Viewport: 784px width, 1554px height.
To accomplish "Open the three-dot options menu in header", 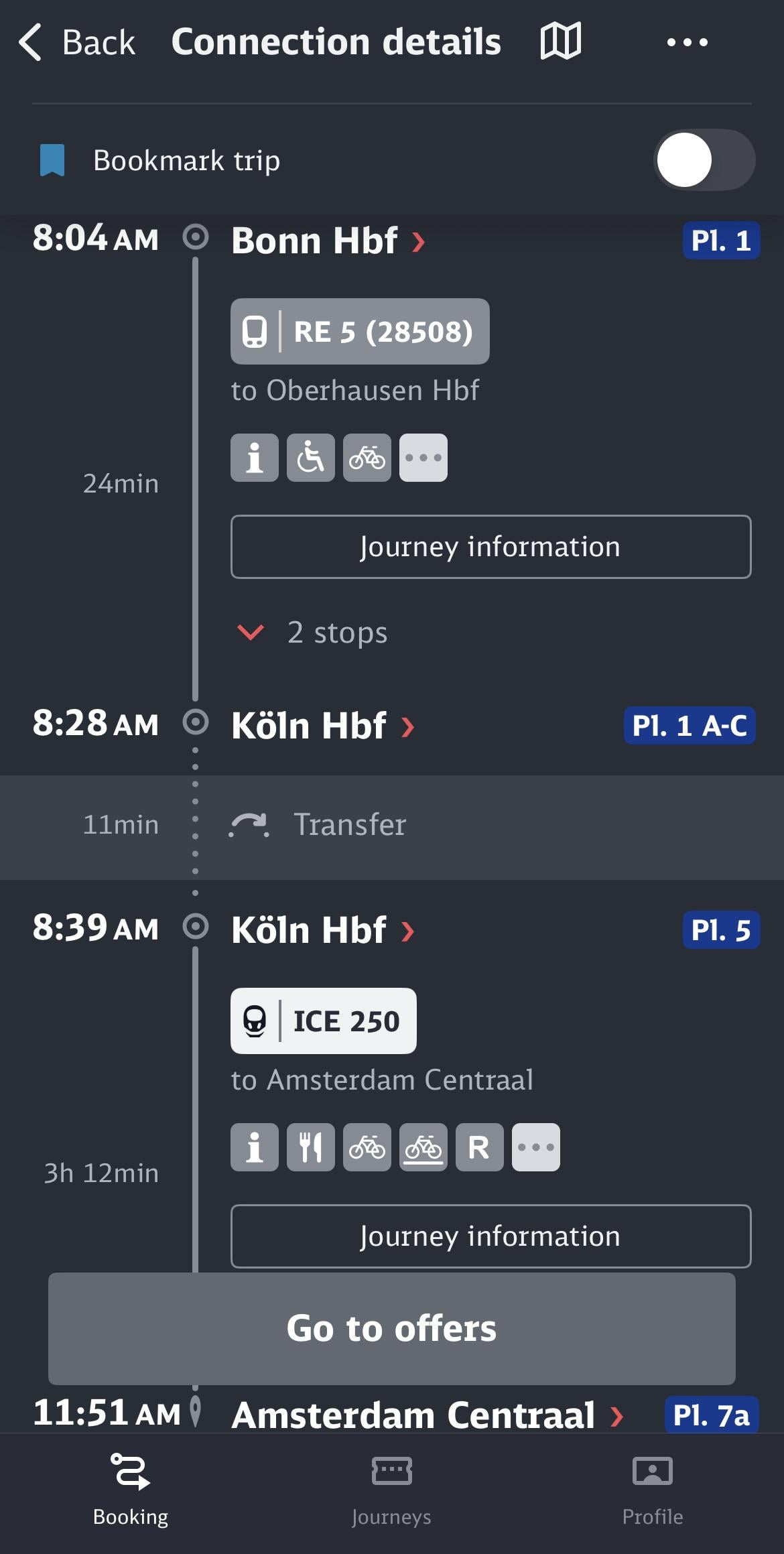I will tap(687, 42).
